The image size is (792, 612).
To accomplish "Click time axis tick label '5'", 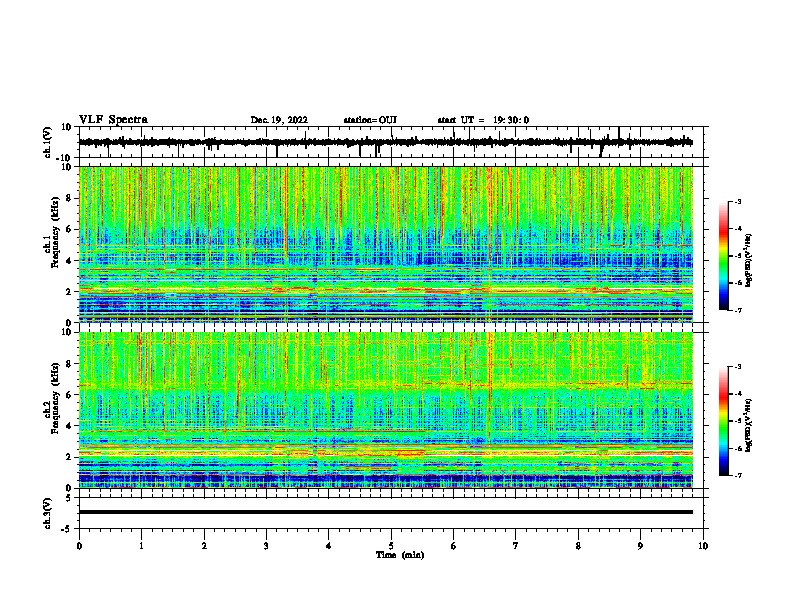I will point(391,546).
